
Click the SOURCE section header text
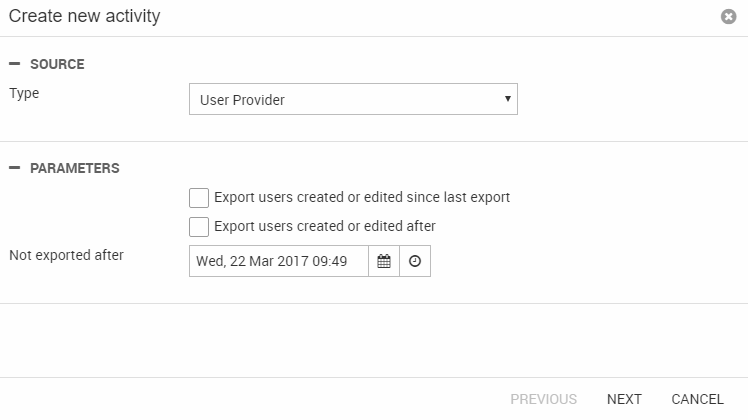pyautogui.click(x=57, y=64)
